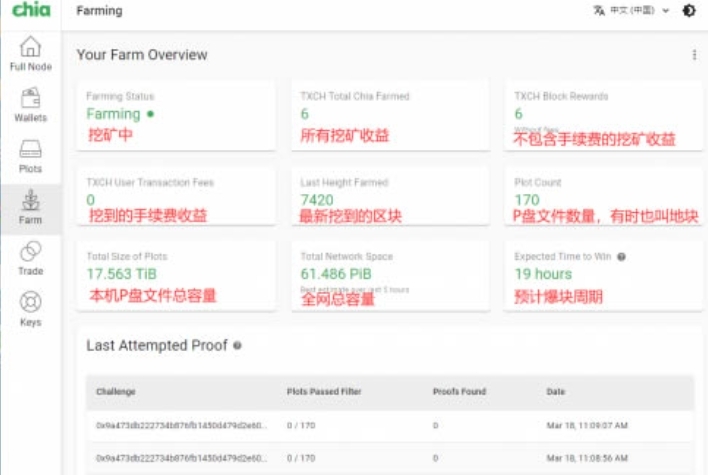Click the Chia logo

pos(30,11)
